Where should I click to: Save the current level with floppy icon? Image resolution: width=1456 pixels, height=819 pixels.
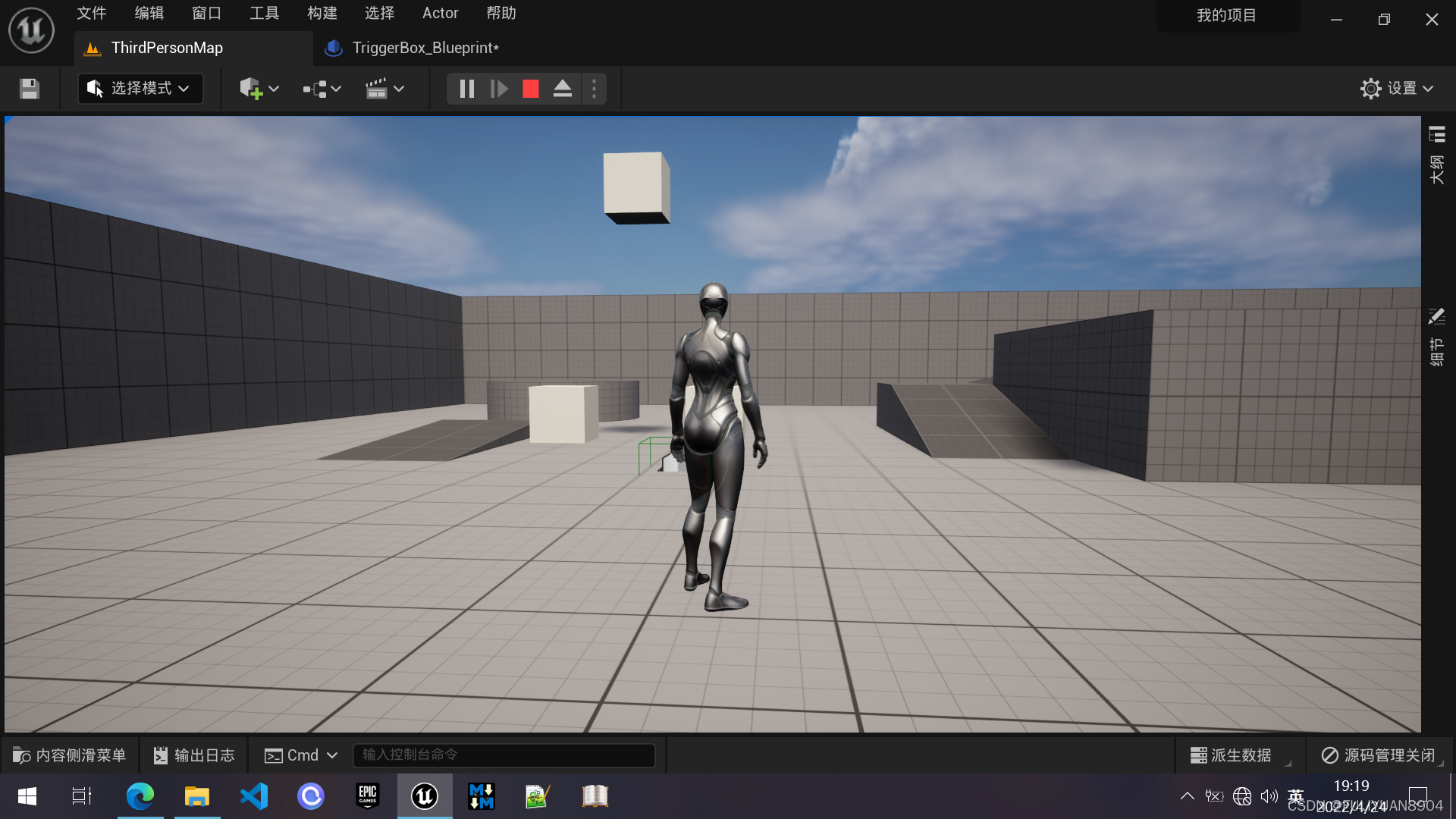(x=30, y=89)
